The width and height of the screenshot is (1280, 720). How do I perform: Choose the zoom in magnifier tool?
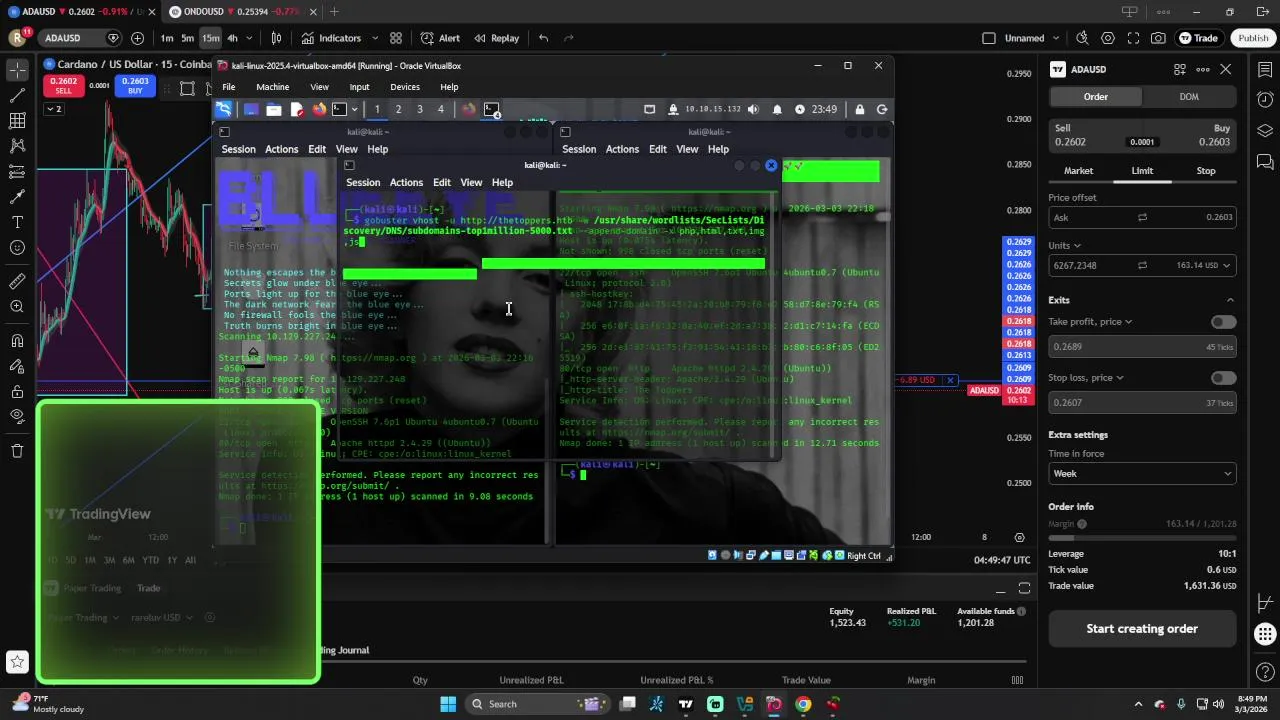(17, 307)
